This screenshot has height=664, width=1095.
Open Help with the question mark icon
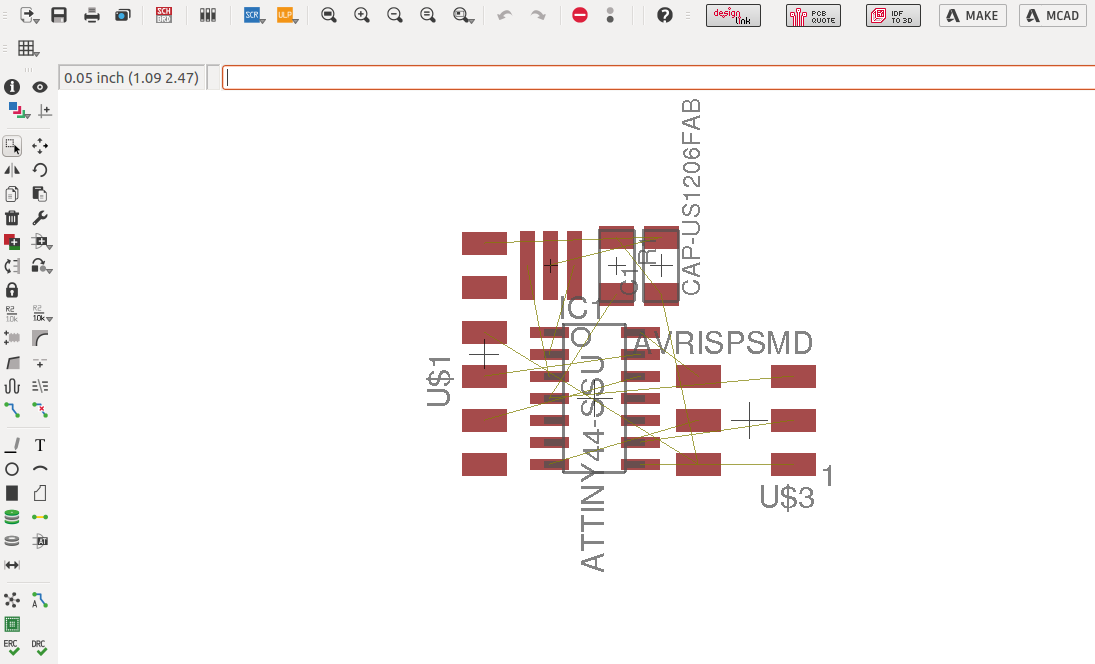coord(665,15)
